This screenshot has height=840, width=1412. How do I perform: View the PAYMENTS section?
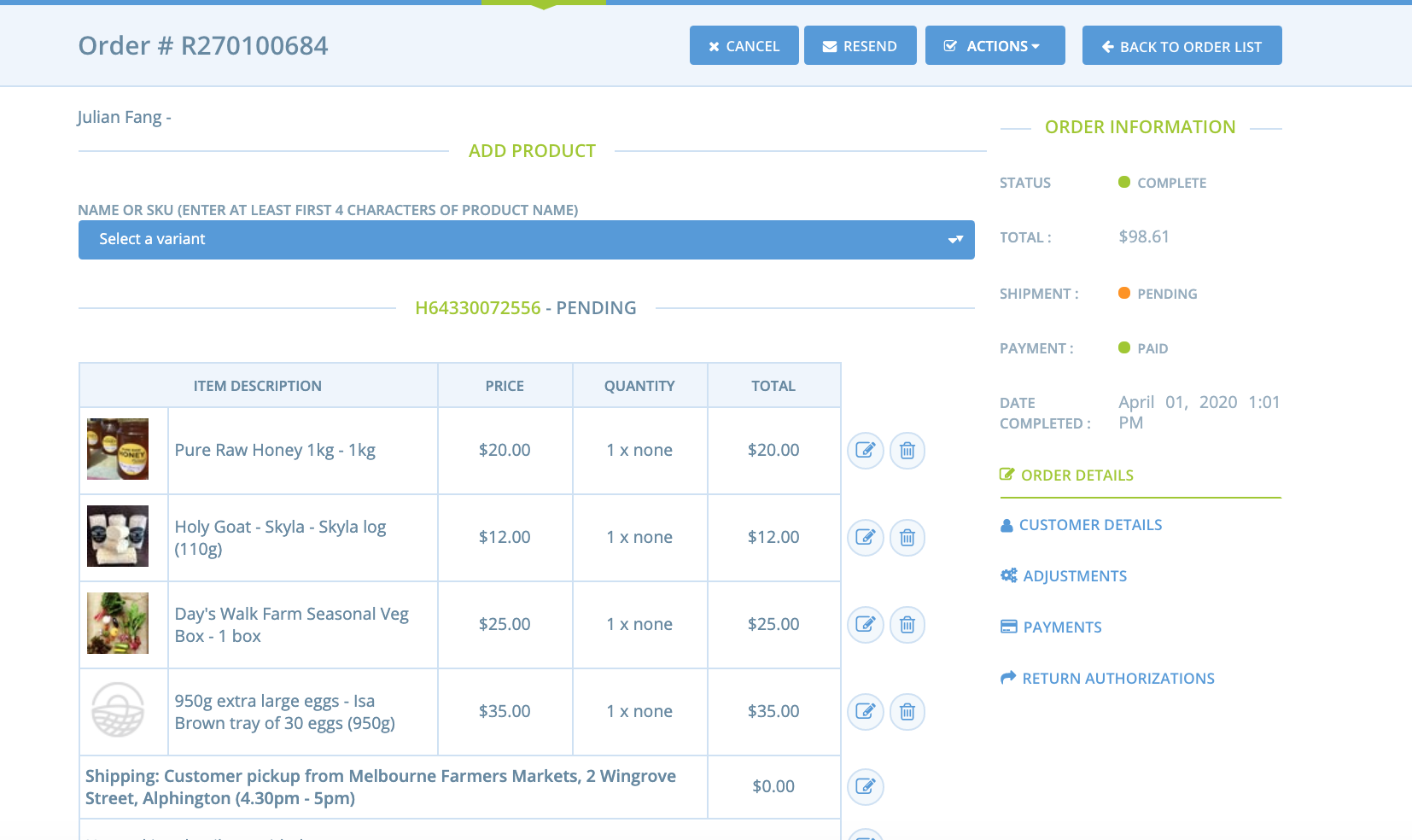(1051, 627)
